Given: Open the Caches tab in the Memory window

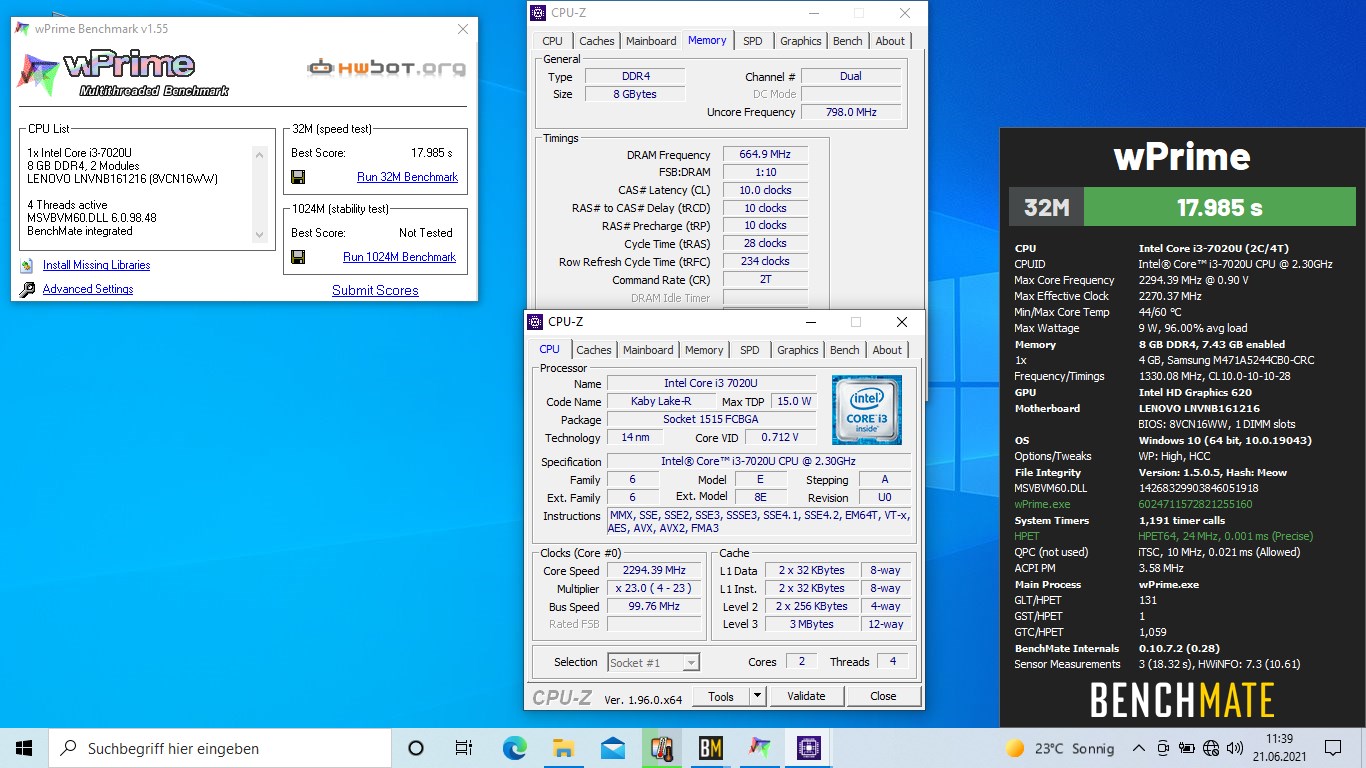Looking at the screenshot, I should point(597,41).
